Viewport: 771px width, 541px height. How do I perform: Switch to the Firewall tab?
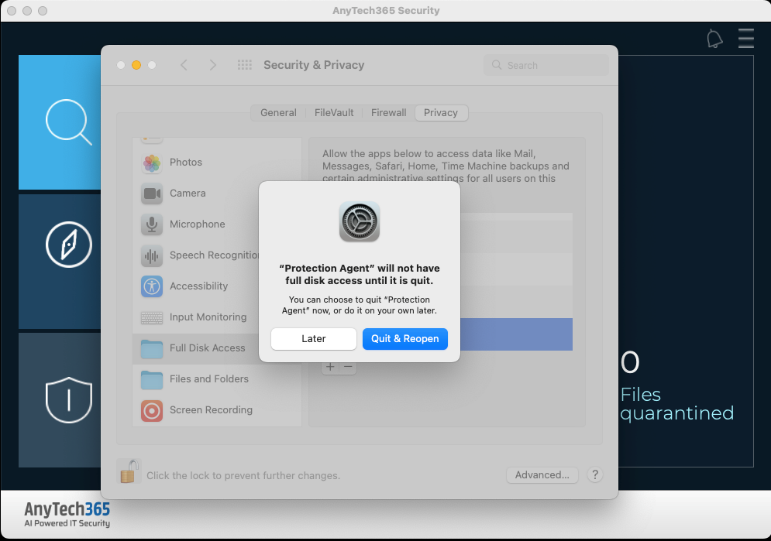[388, 113]
